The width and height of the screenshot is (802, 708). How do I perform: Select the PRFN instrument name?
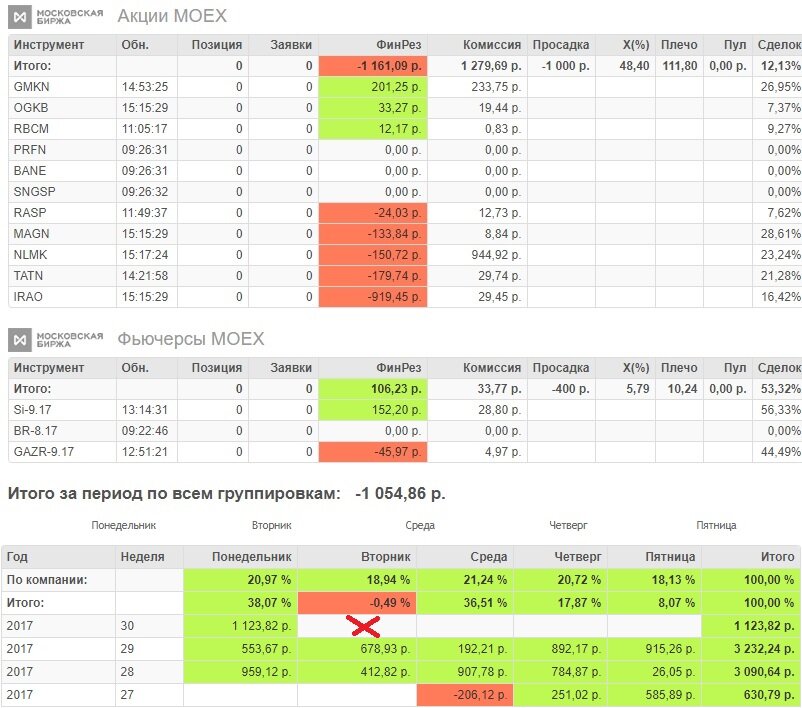pyautogui.click(x=30, y=150)
